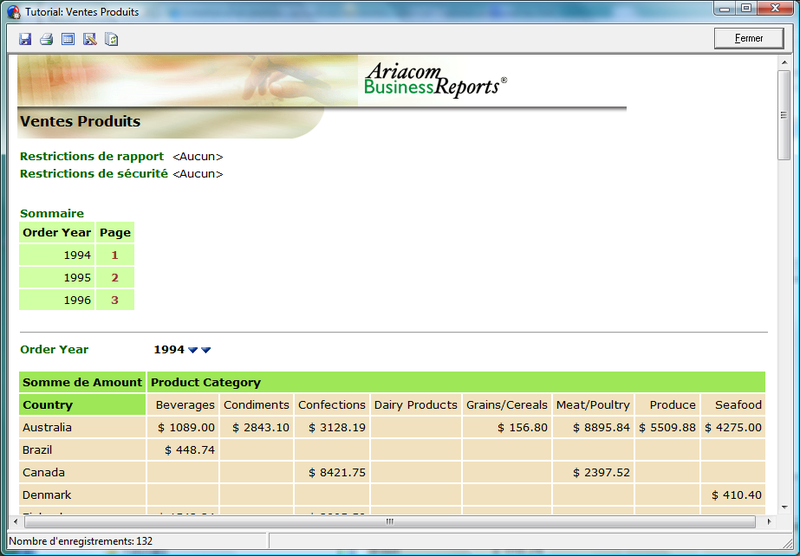Click the edit report icon with pencil
Viewport: 800px width, 556px height.
point(90,39)
